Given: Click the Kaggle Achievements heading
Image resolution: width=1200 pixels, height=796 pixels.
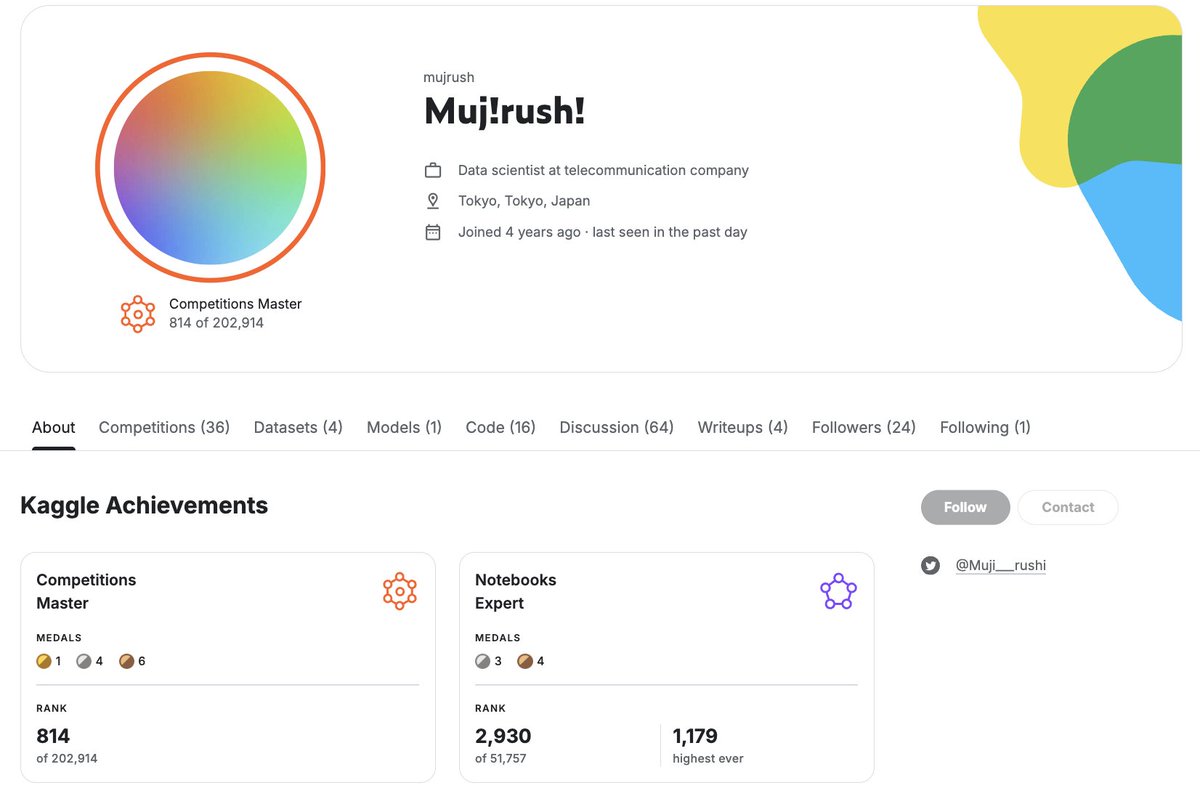Looking at the screenshot, I should click(x=144, y=505).
